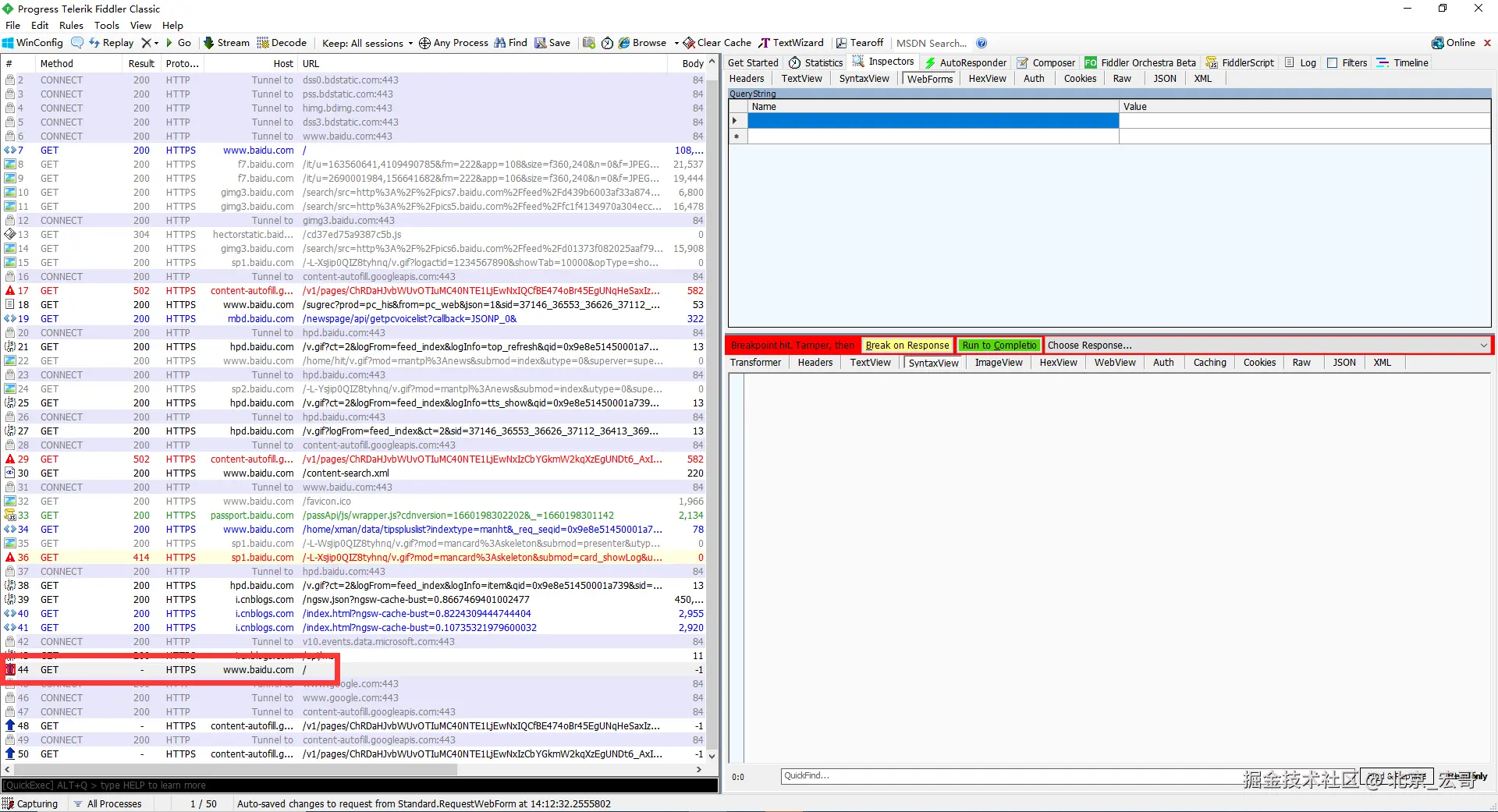Click the QuickExec command box
Viewport: 1498px width, 812px height.
click(359, 785)
